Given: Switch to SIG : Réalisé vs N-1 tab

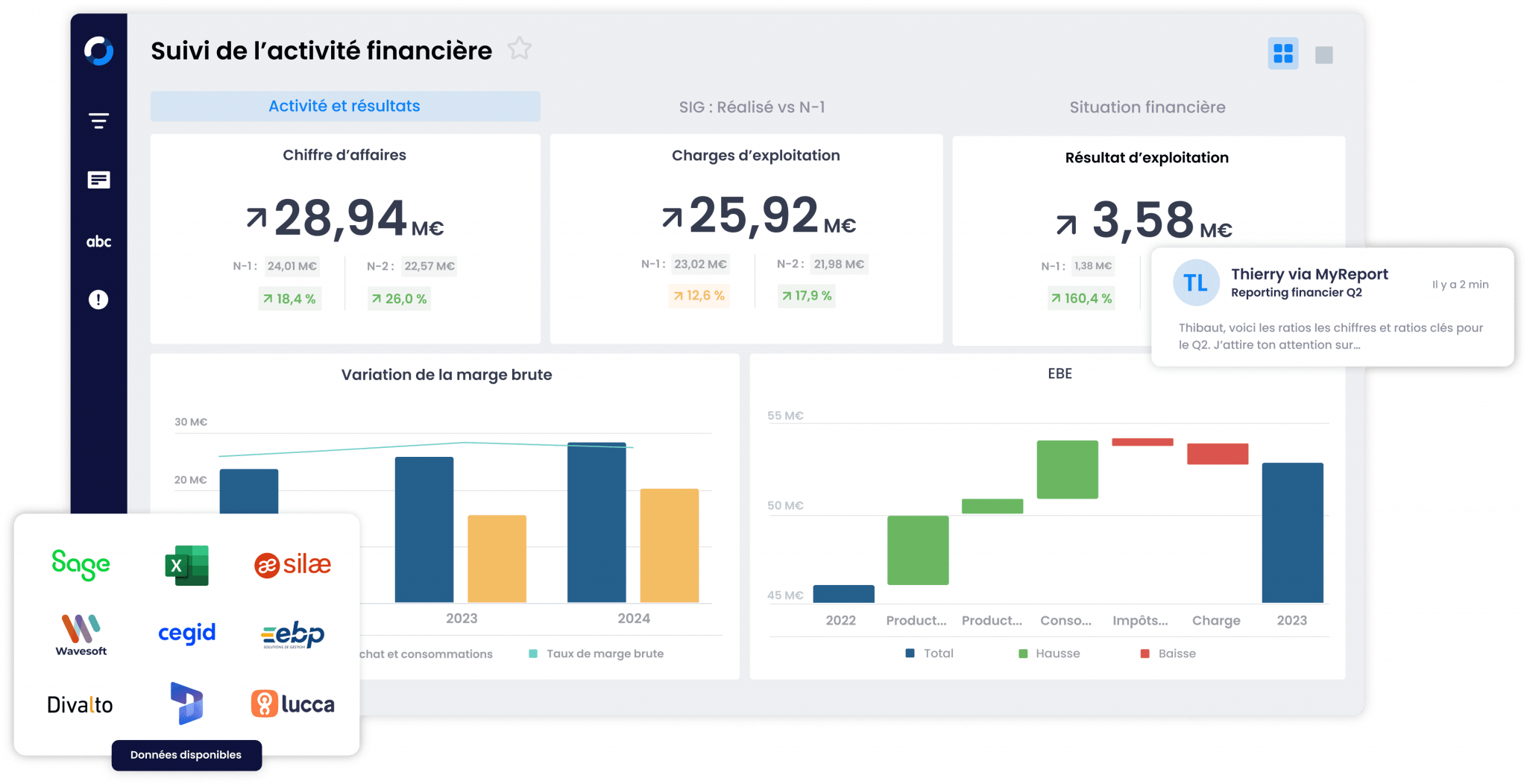Looking at the screenshot, I should point(752,107).
